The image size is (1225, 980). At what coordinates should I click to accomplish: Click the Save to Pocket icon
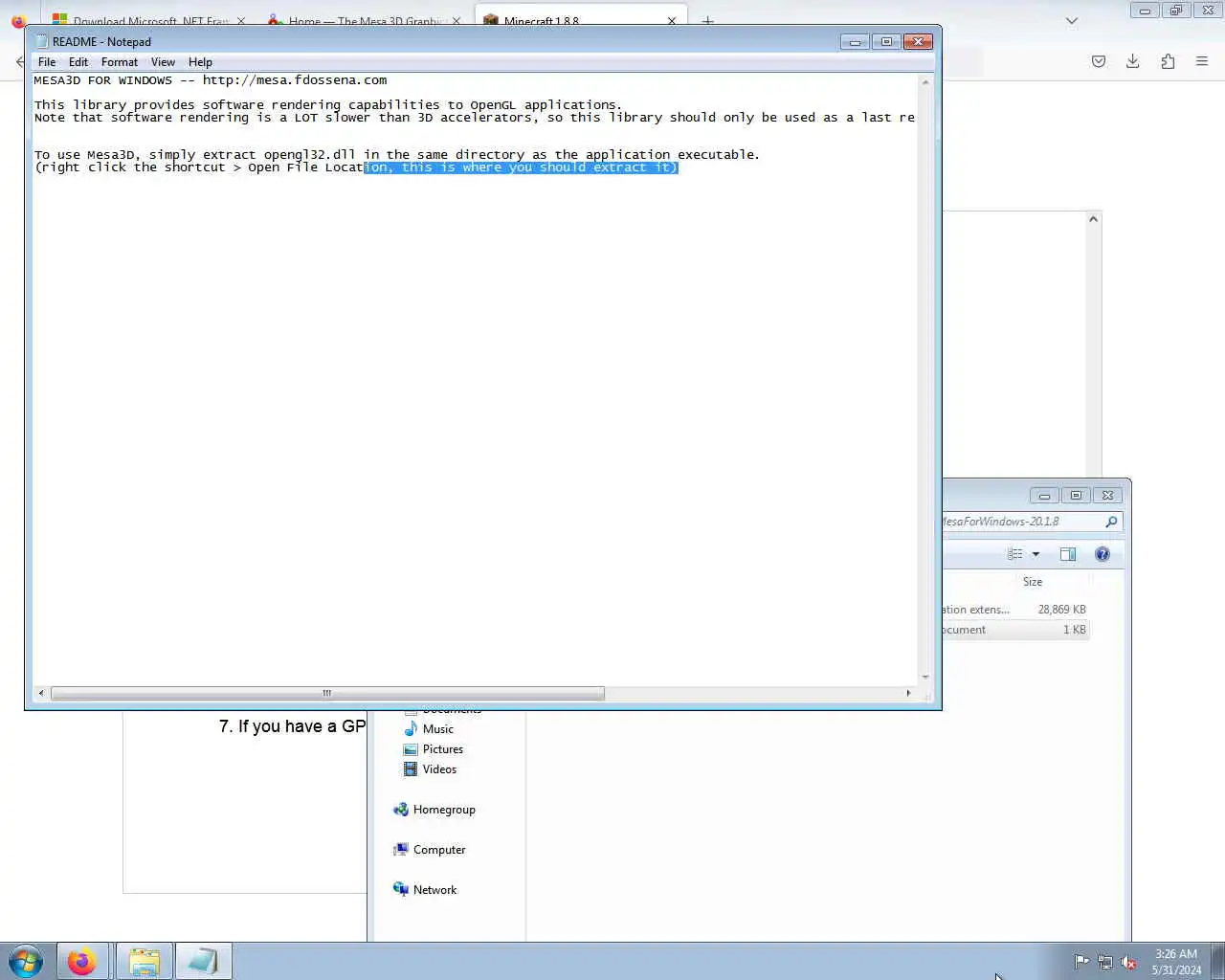coord(1099,61)
